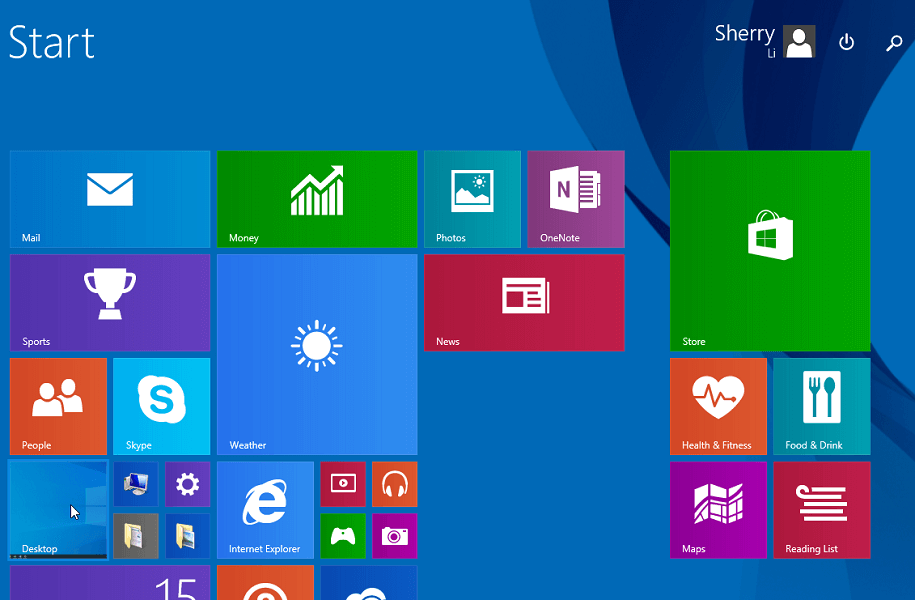Open the Reading List tile

[x=822, y=510]
